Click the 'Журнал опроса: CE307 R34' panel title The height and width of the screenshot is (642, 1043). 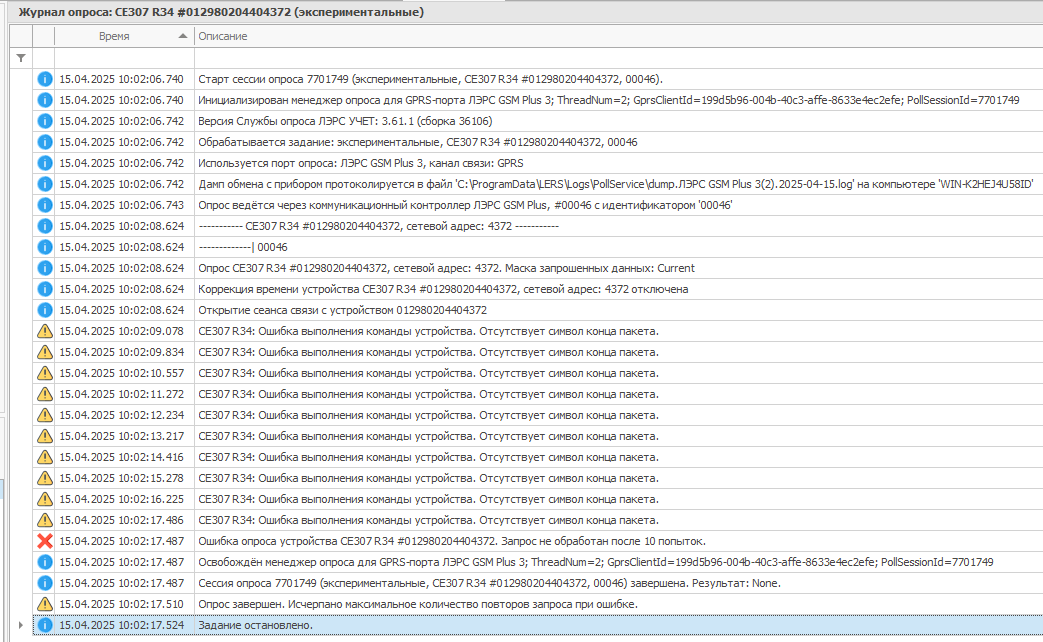point(221,12)
